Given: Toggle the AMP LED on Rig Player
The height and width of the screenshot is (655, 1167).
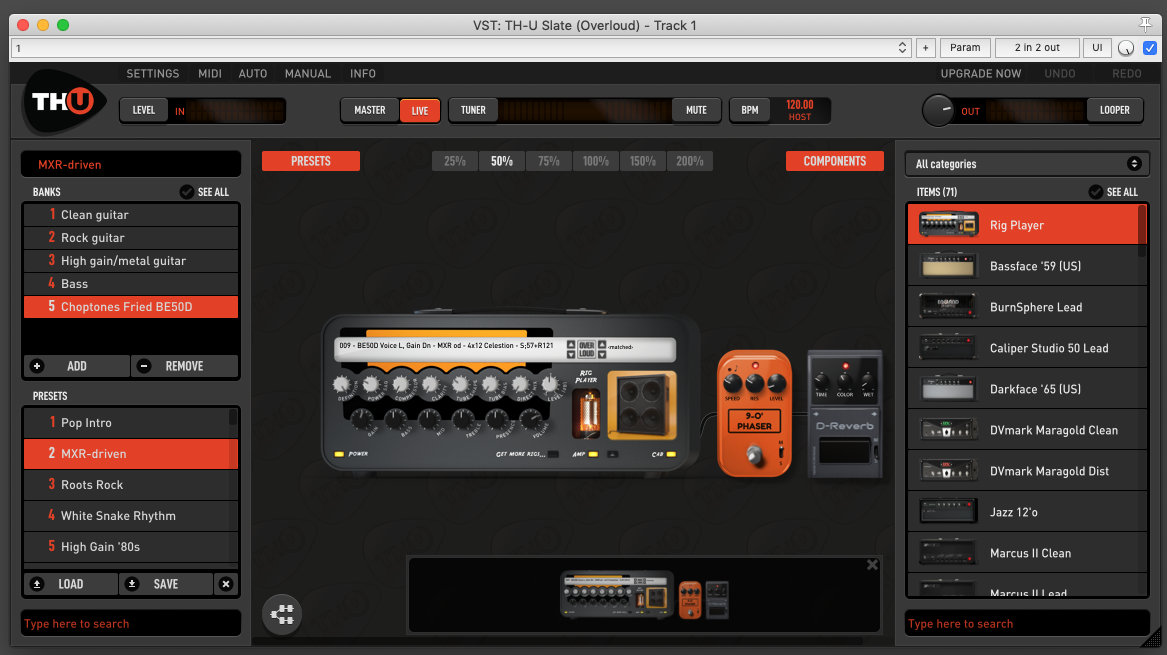Looking at the screenshot, I should (593, 454).
